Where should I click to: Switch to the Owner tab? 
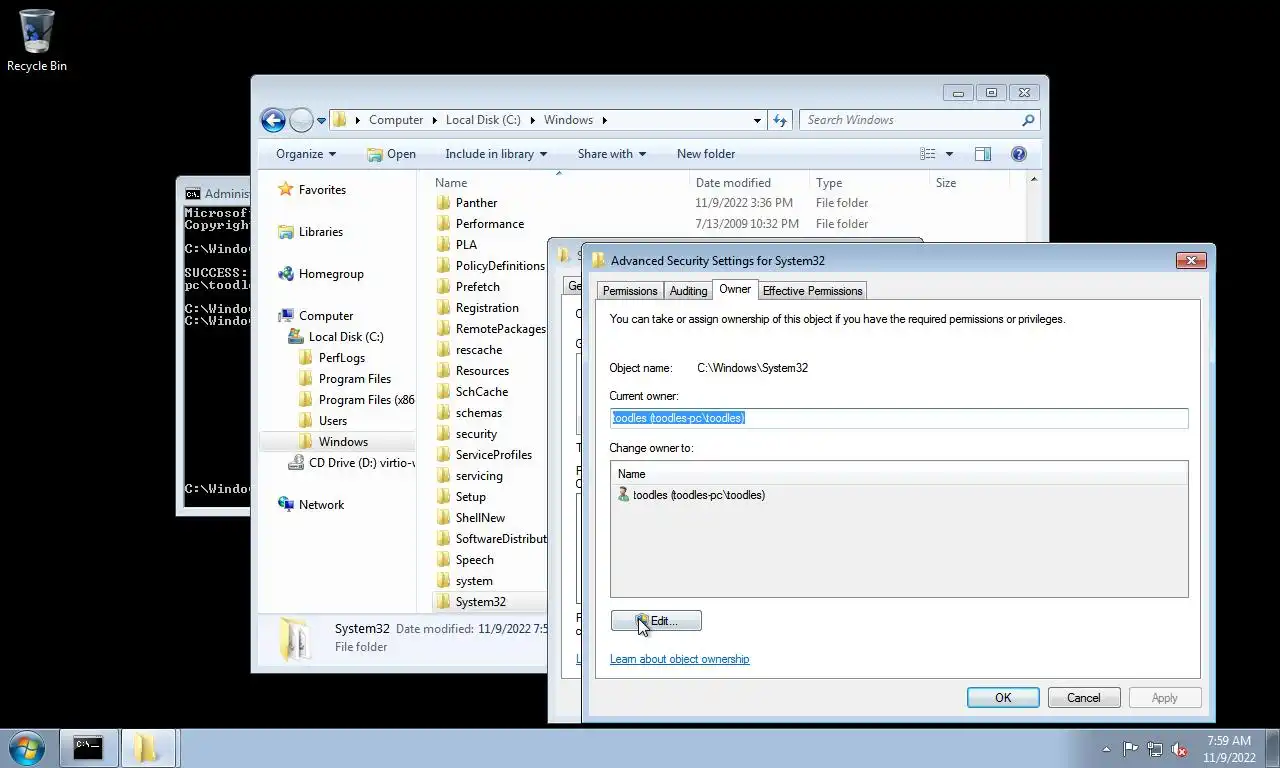(x=735, y=289)
